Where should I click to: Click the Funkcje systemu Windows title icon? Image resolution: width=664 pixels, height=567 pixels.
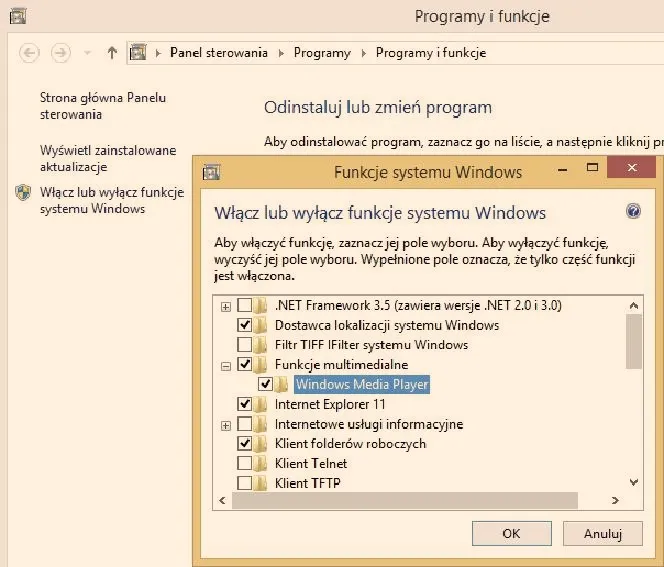coord(211,172)
